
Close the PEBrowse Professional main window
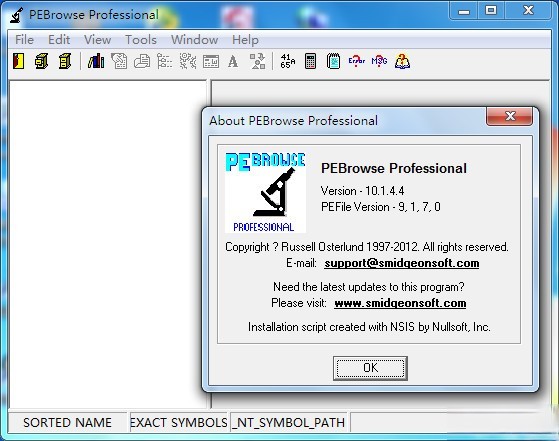coord(528,11)
